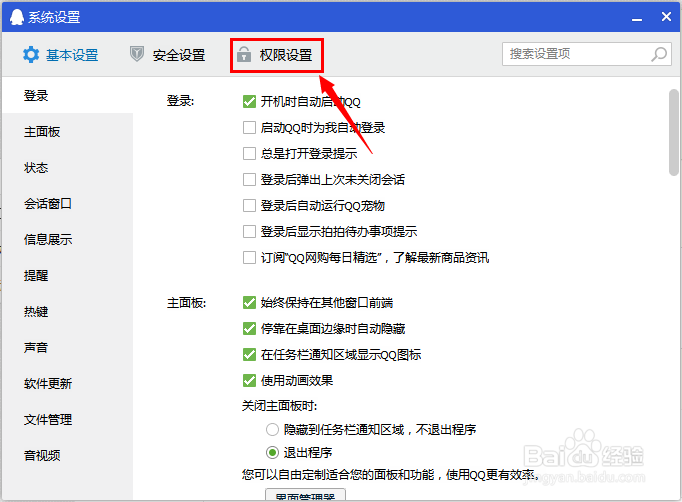
Task: Check 登录后自动运行QQ宠物
Action: click(249, 205)
